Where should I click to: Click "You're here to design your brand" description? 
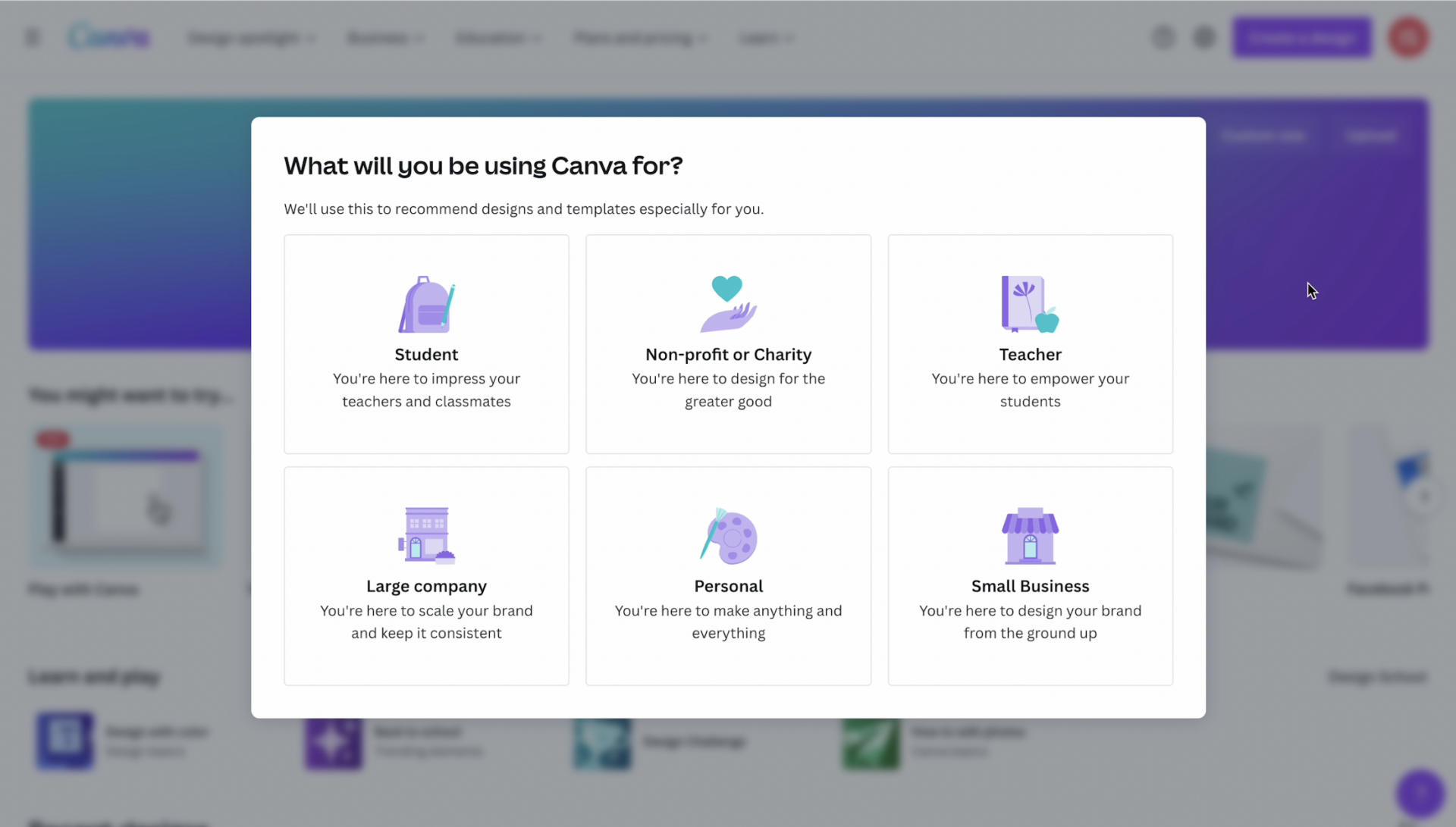click(1030, 622)
